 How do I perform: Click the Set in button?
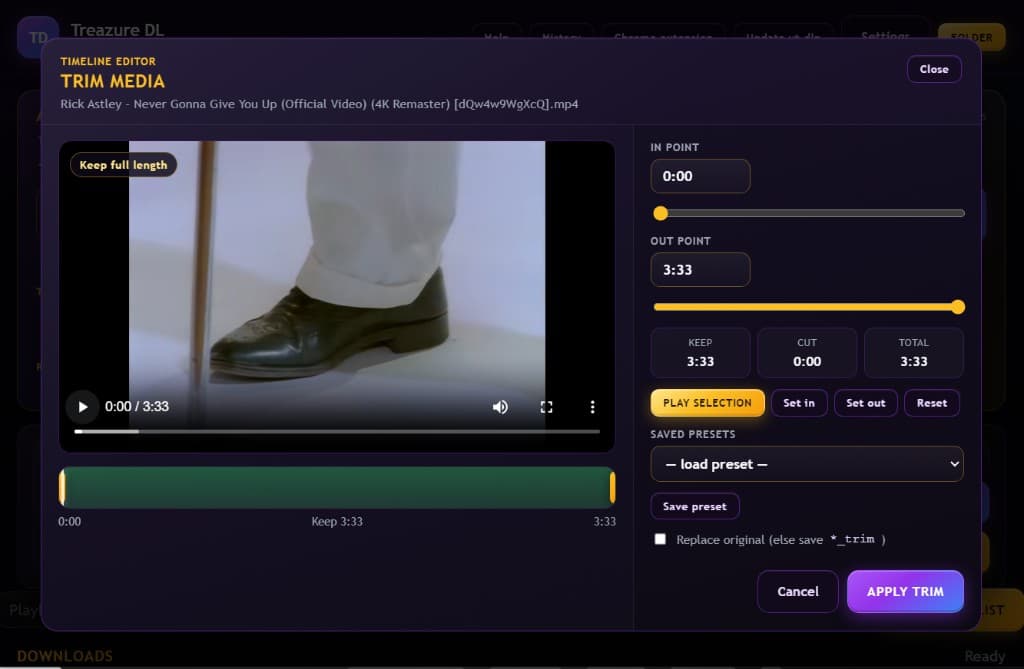tap(799, 403)
